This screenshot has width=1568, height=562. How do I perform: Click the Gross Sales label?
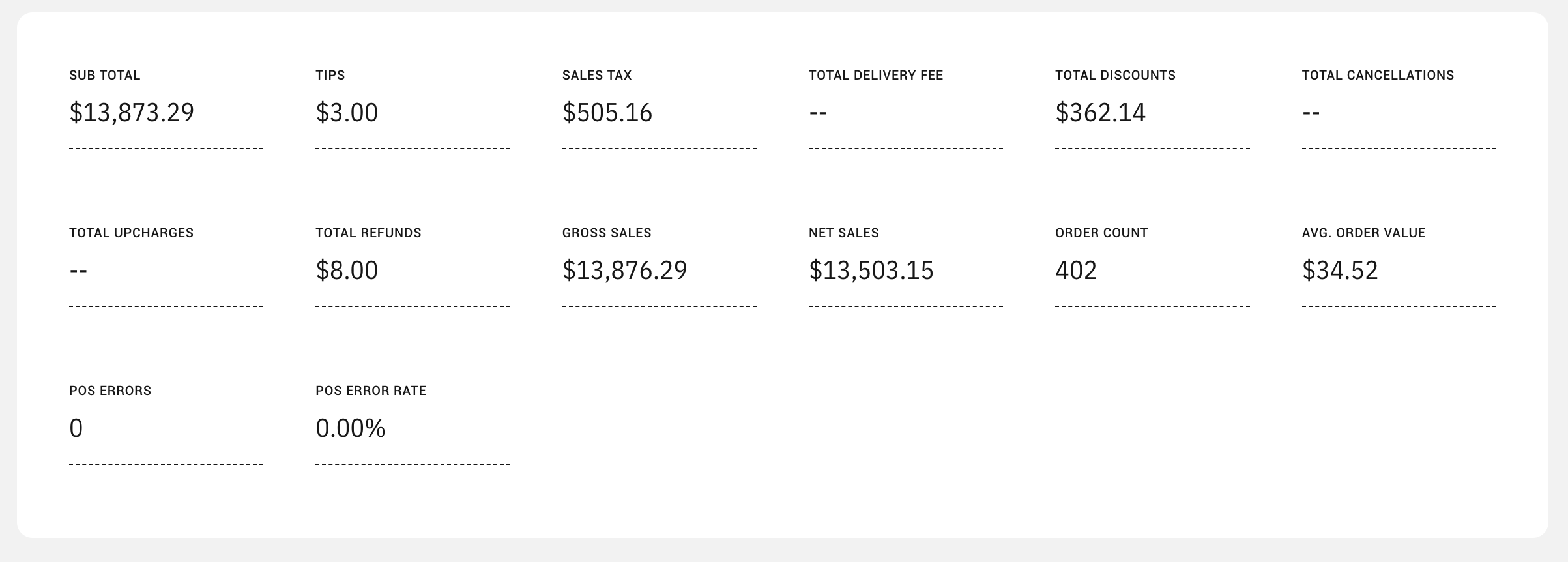(x=606, y=233)
